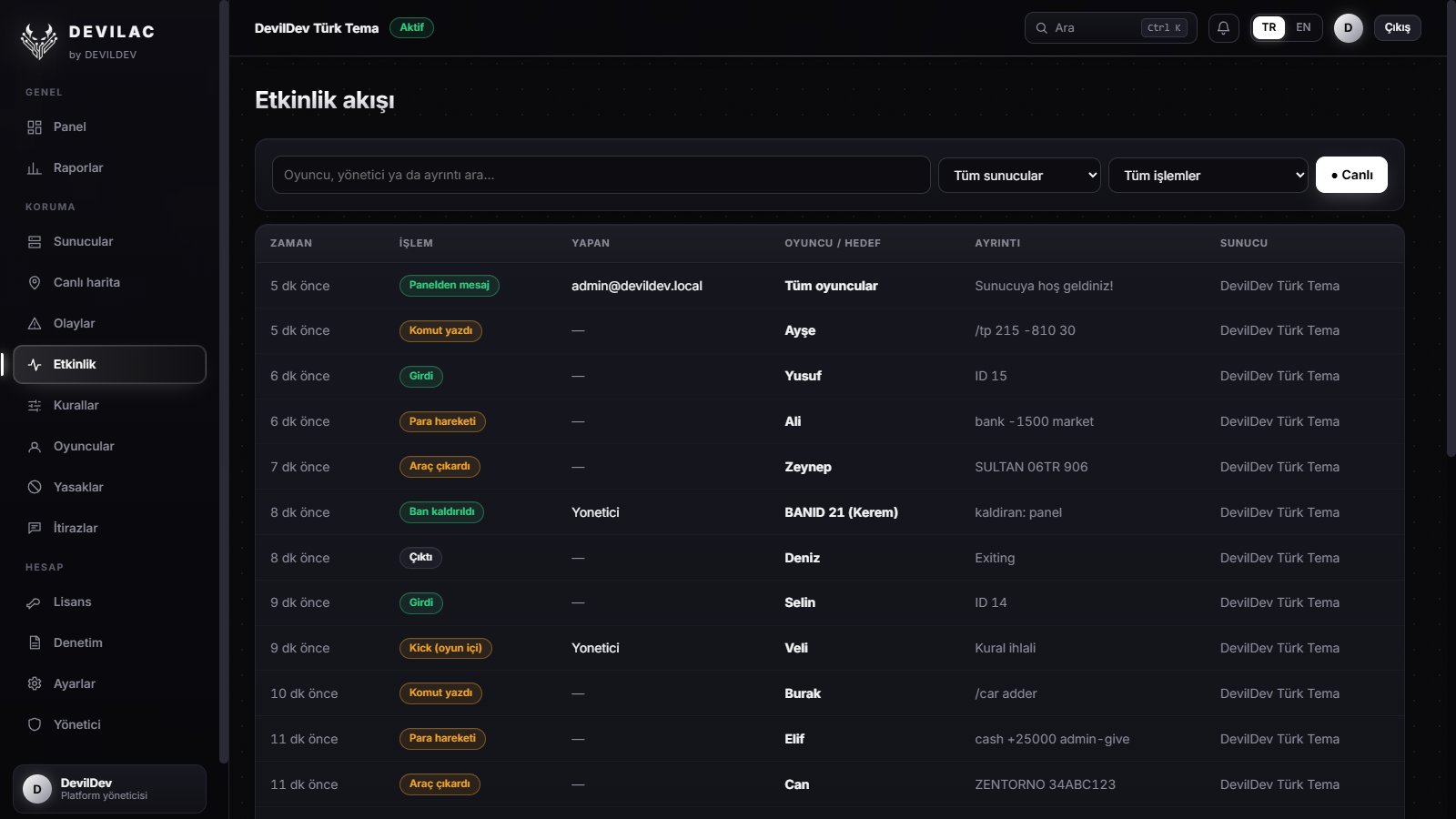
Task: Click the Çıkış logout button
Action: (1397, 27)
